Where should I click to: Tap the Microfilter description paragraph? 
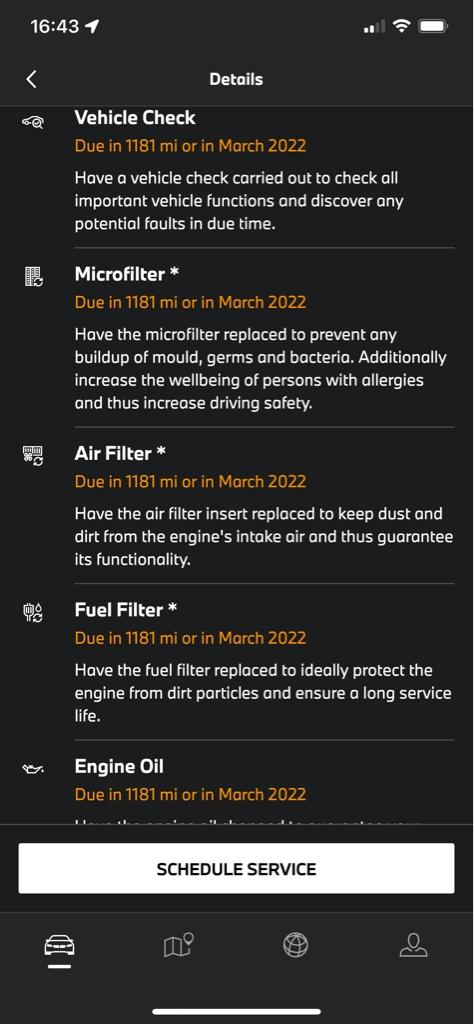tap(261, 369)
